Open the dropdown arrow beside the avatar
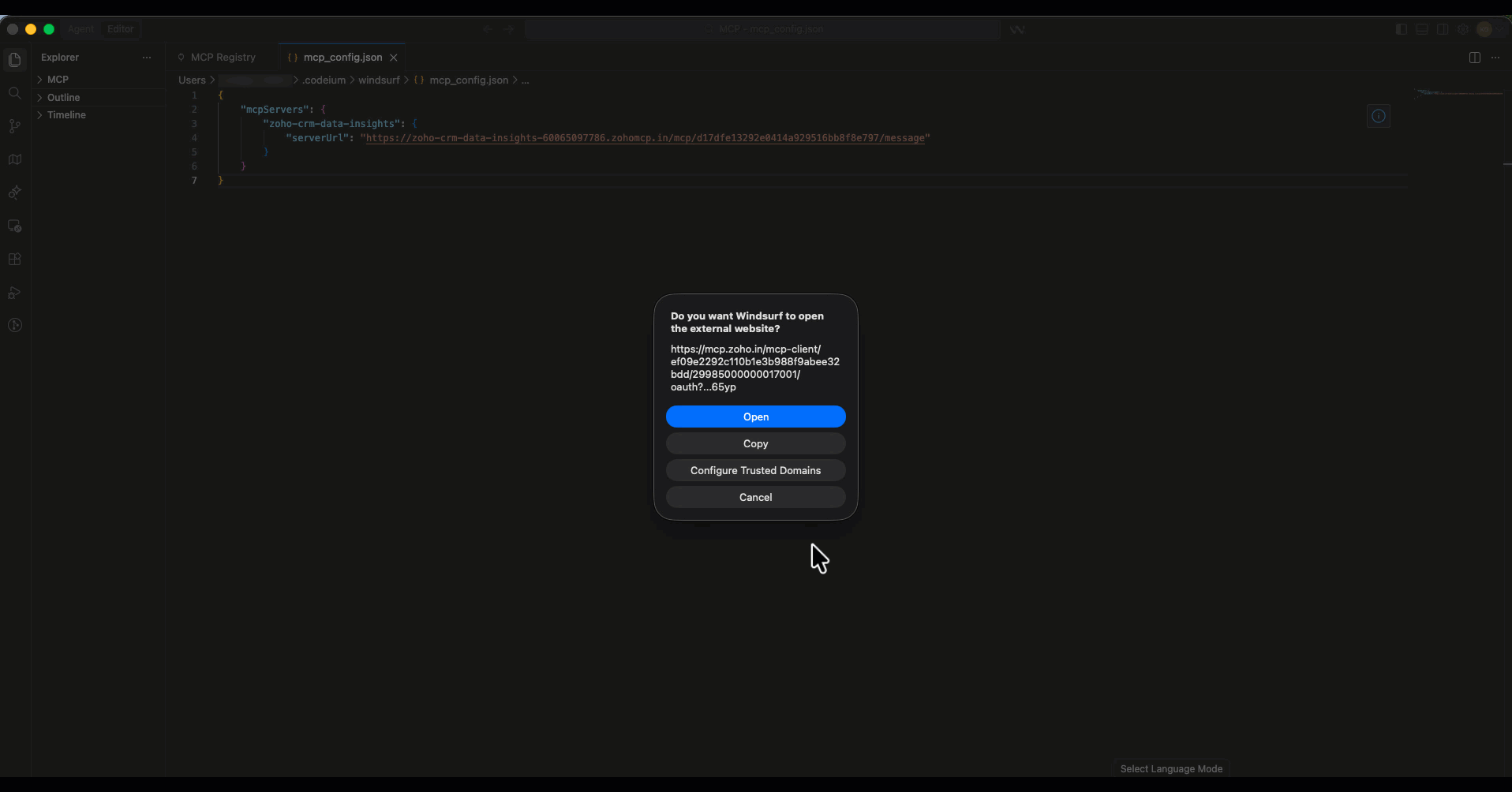Viewport: 1512px width, 792px height. tap(1499, 29)
